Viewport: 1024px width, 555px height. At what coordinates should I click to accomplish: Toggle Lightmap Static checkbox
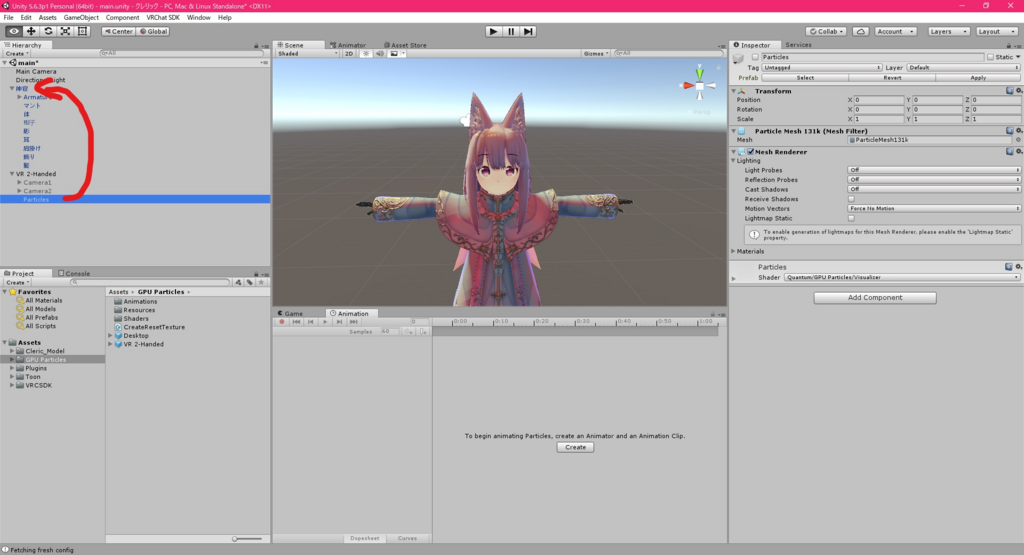tap(851, 218)
